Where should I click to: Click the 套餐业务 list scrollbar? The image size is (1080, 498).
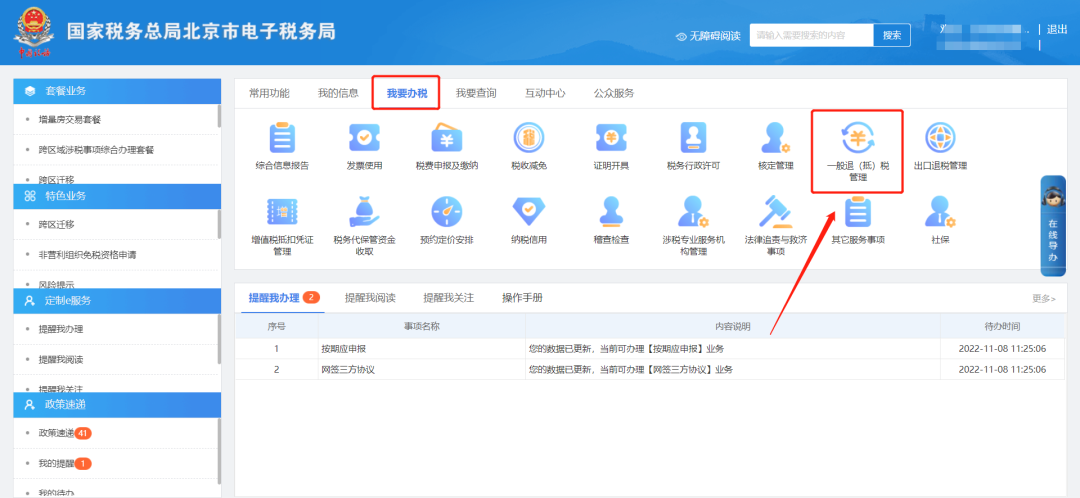click(x=219, y=116)
